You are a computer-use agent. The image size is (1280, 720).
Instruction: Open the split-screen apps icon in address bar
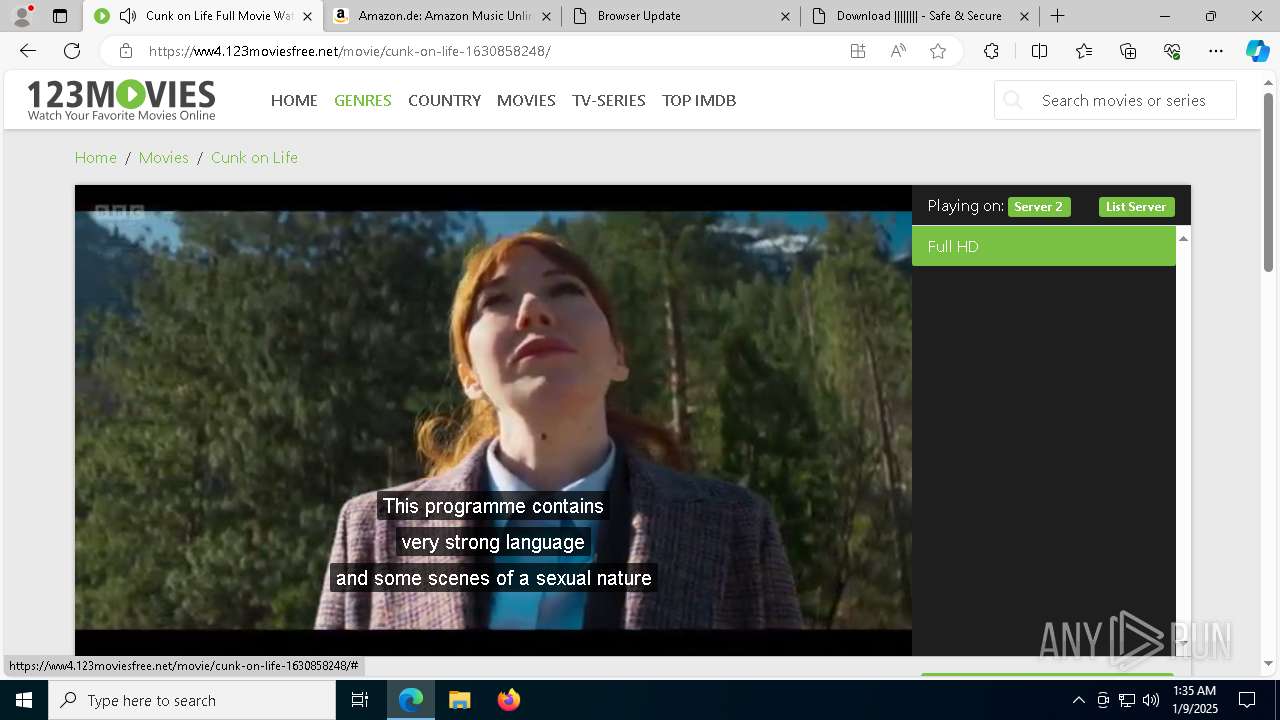858,51
